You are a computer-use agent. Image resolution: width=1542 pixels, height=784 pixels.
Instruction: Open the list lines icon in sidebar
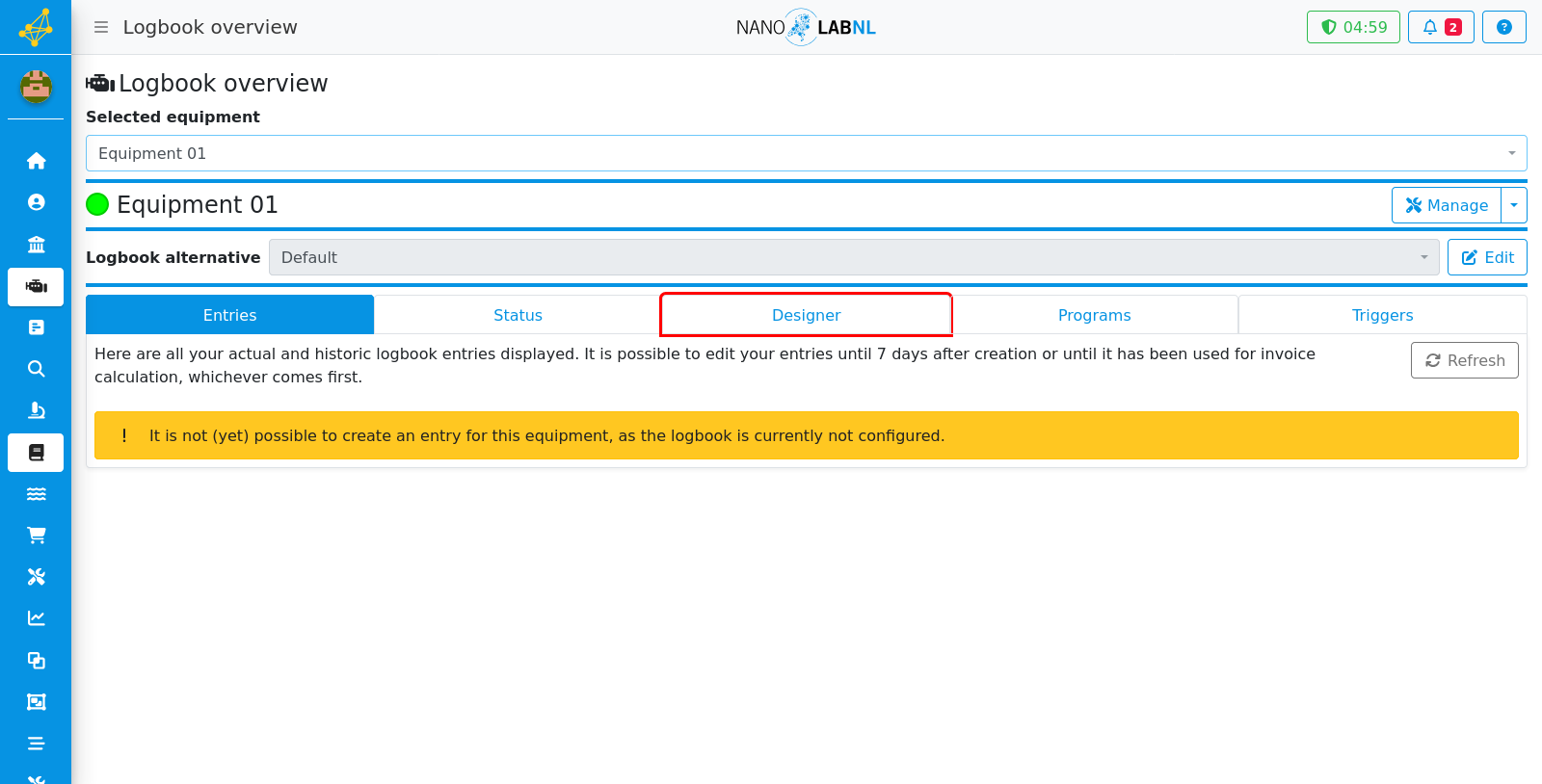coord(36,744)
